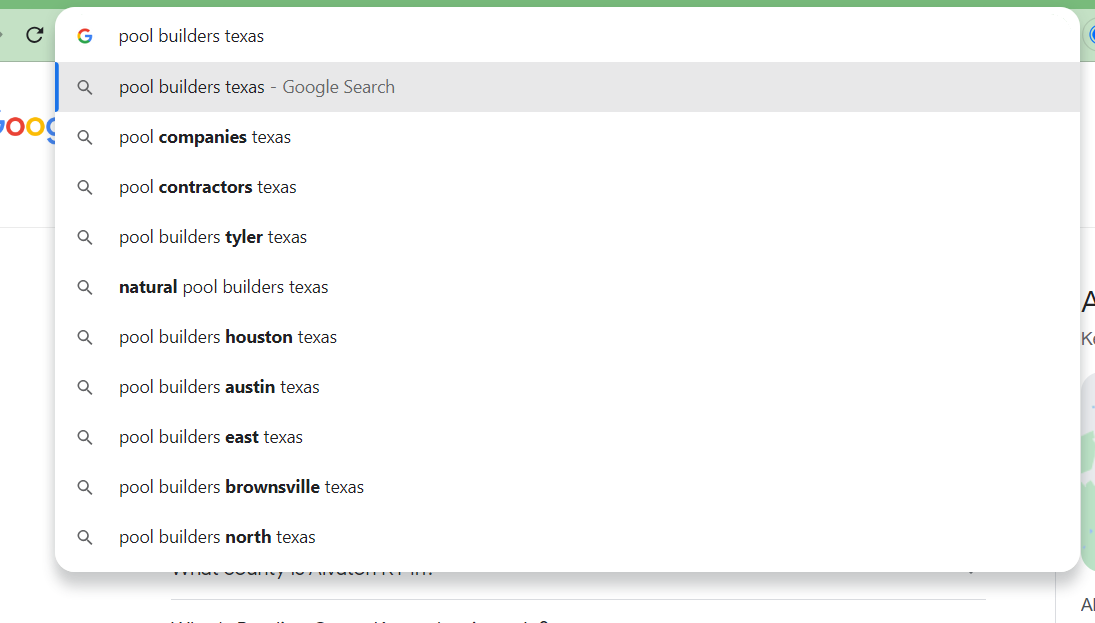Click the browser reload button
This screenshot has width=1095, height=623.
point(34,35)
